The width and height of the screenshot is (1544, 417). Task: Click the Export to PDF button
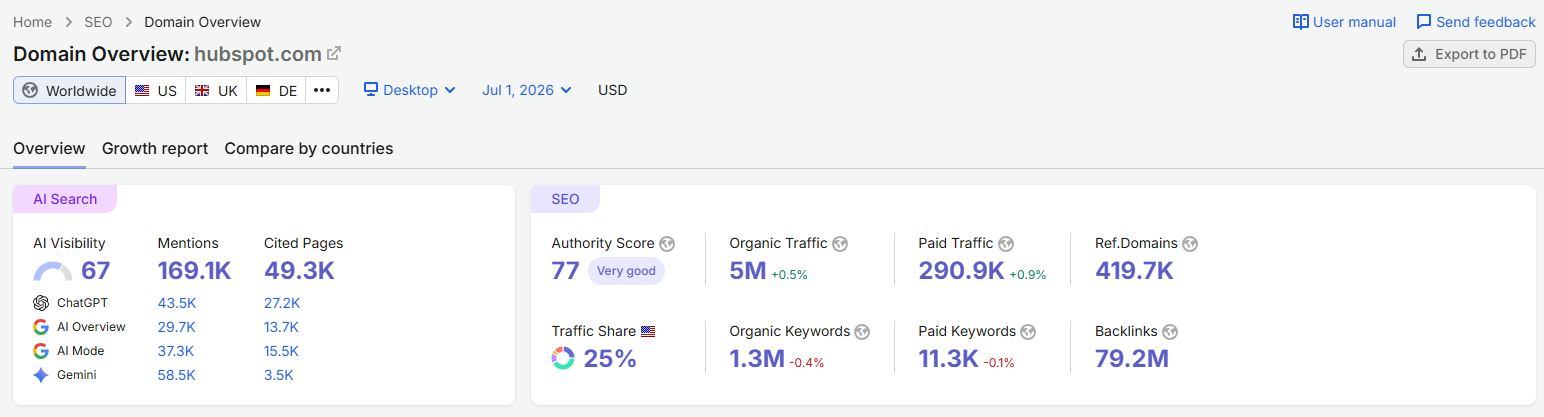click(1469, 54)
